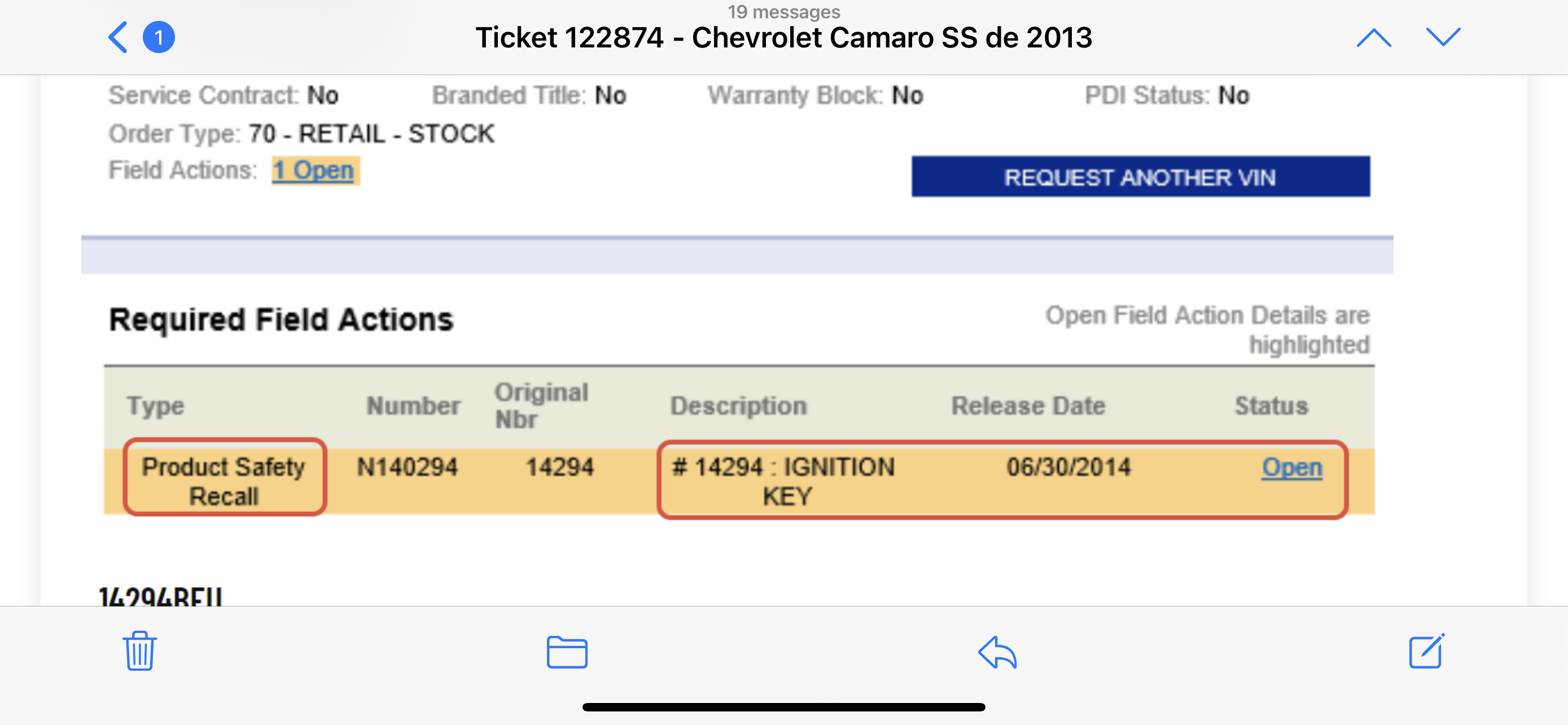The image size is (1568, 725).
Task: Tap the Release Date column header
Action: coord(1028,405)
